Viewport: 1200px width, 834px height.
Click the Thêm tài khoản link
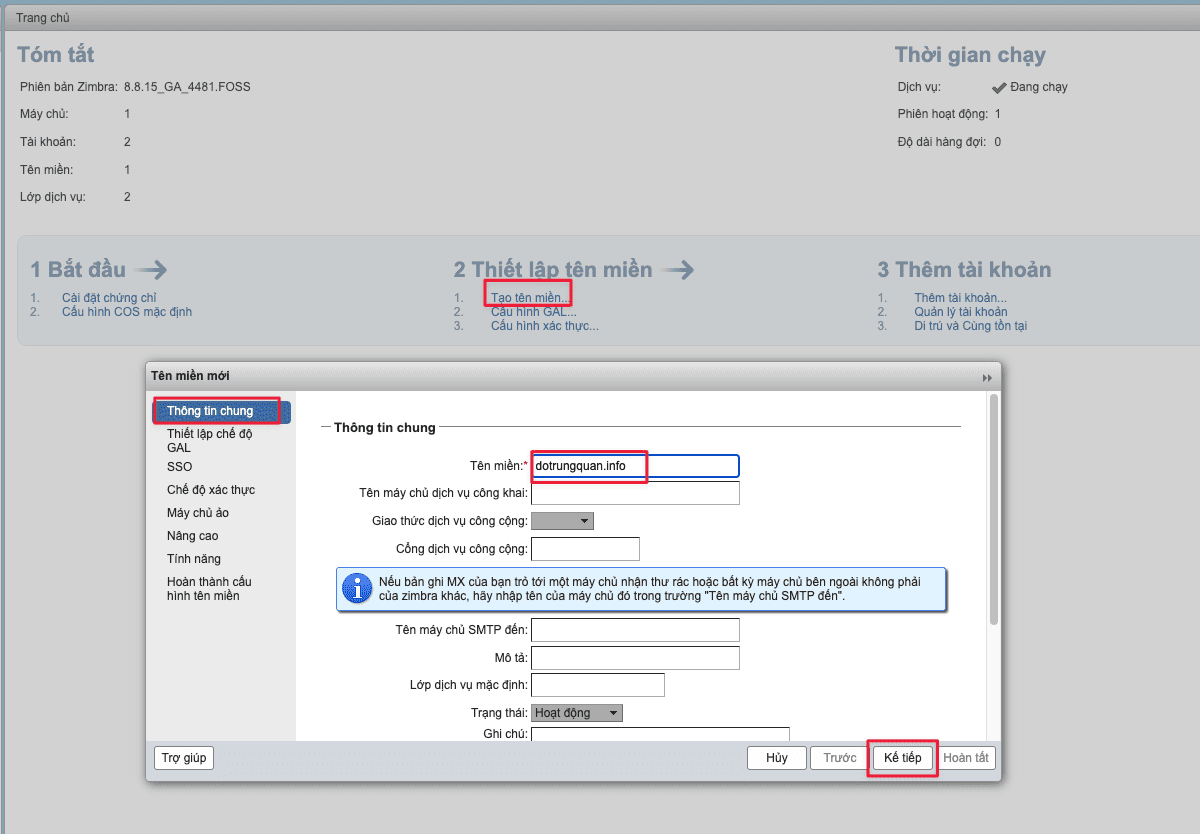coord(960,298)
